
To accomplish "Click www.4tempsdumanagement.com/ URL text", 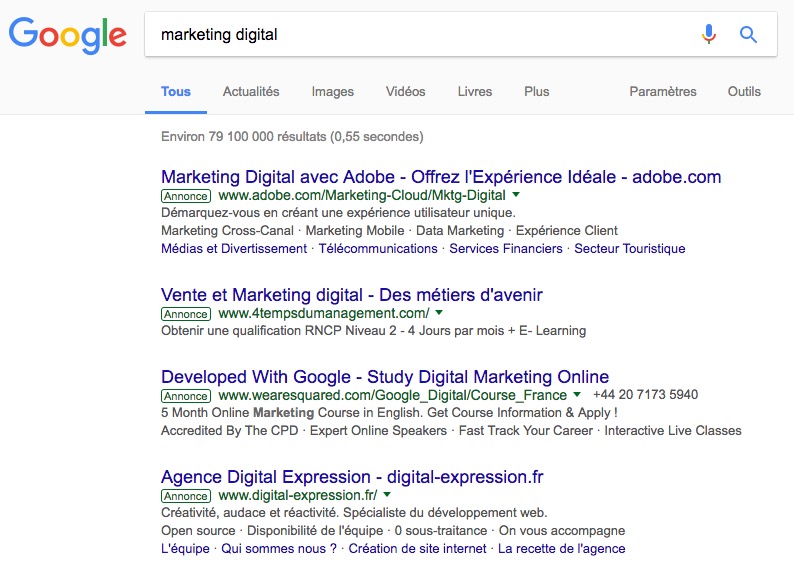I will pyautogui.click(x=324, y=314).
